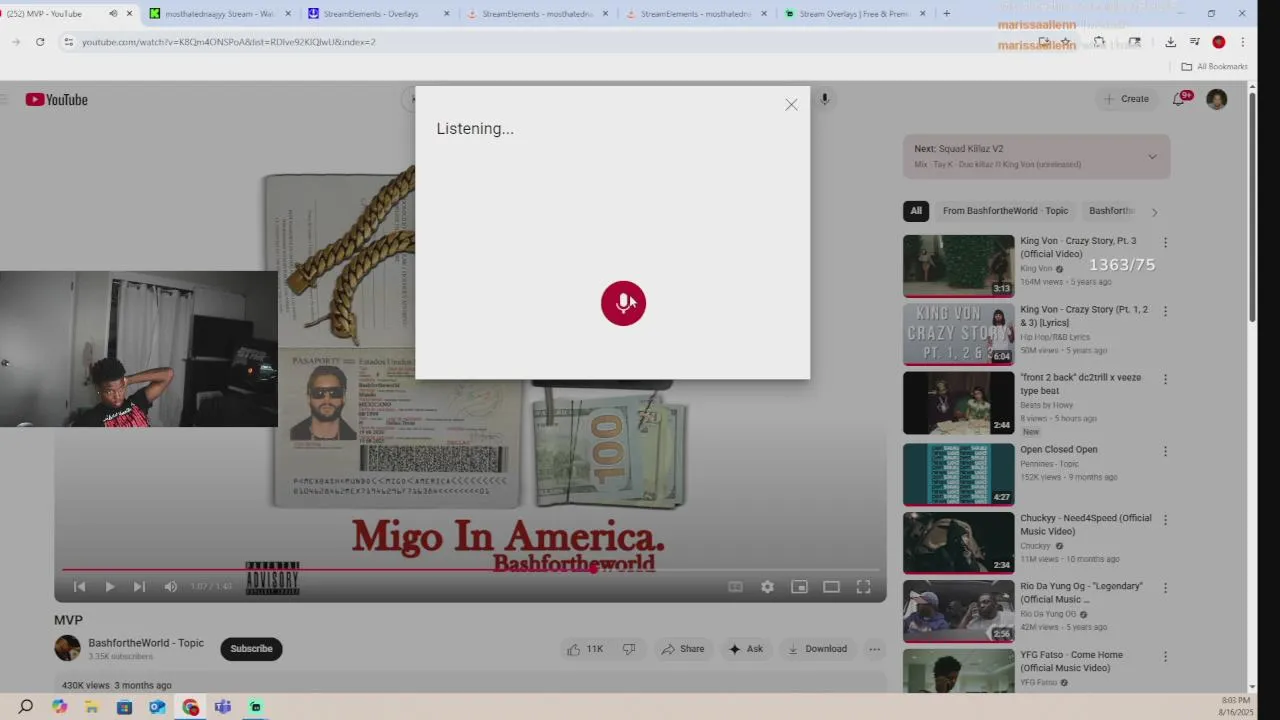Mute the MVP - YouTube tab via its speaker icon
This screenshot has width=1280, height=720.
[112, 14]
